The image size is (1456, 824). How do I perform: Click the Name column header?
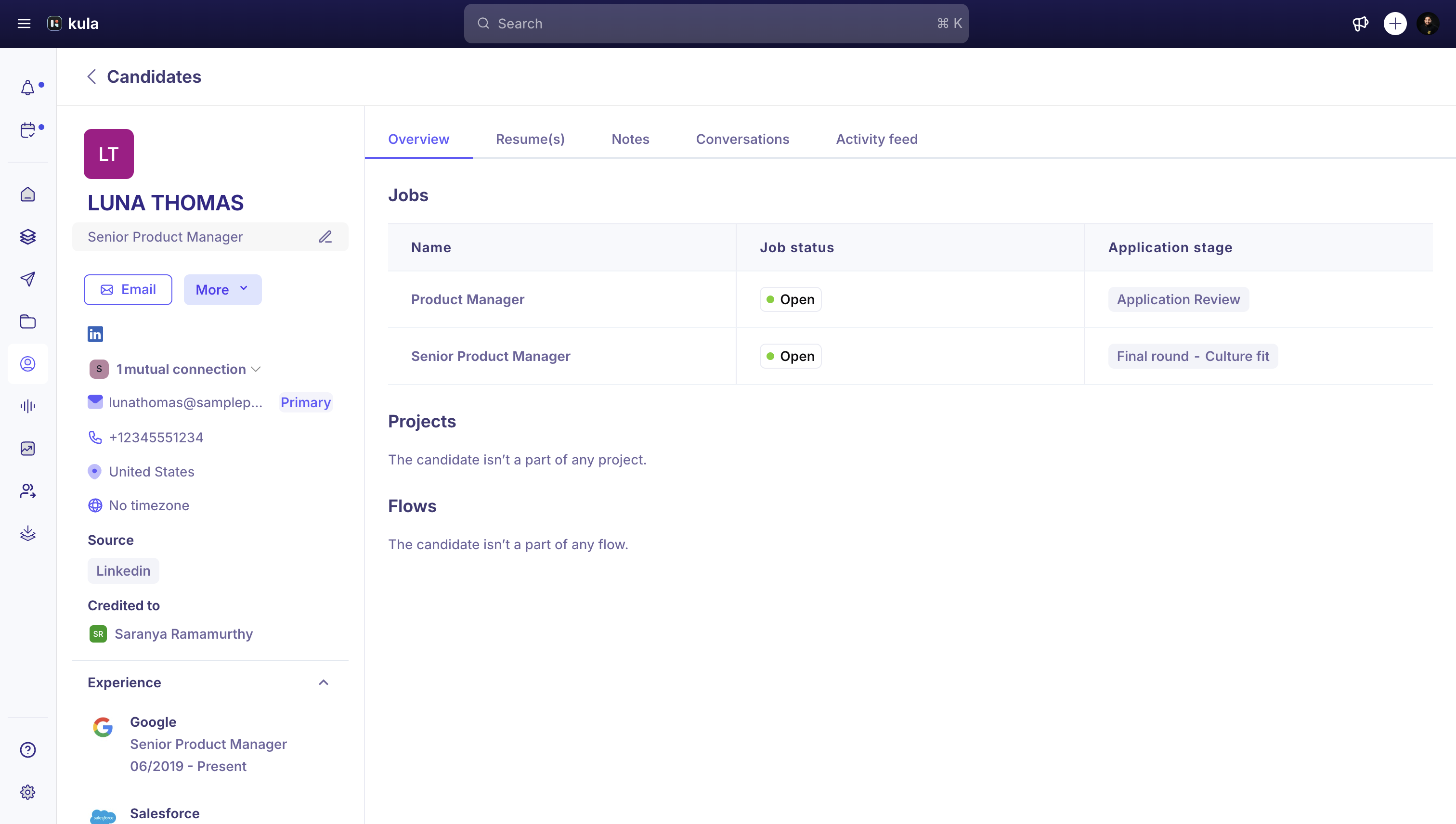(431, 247)
